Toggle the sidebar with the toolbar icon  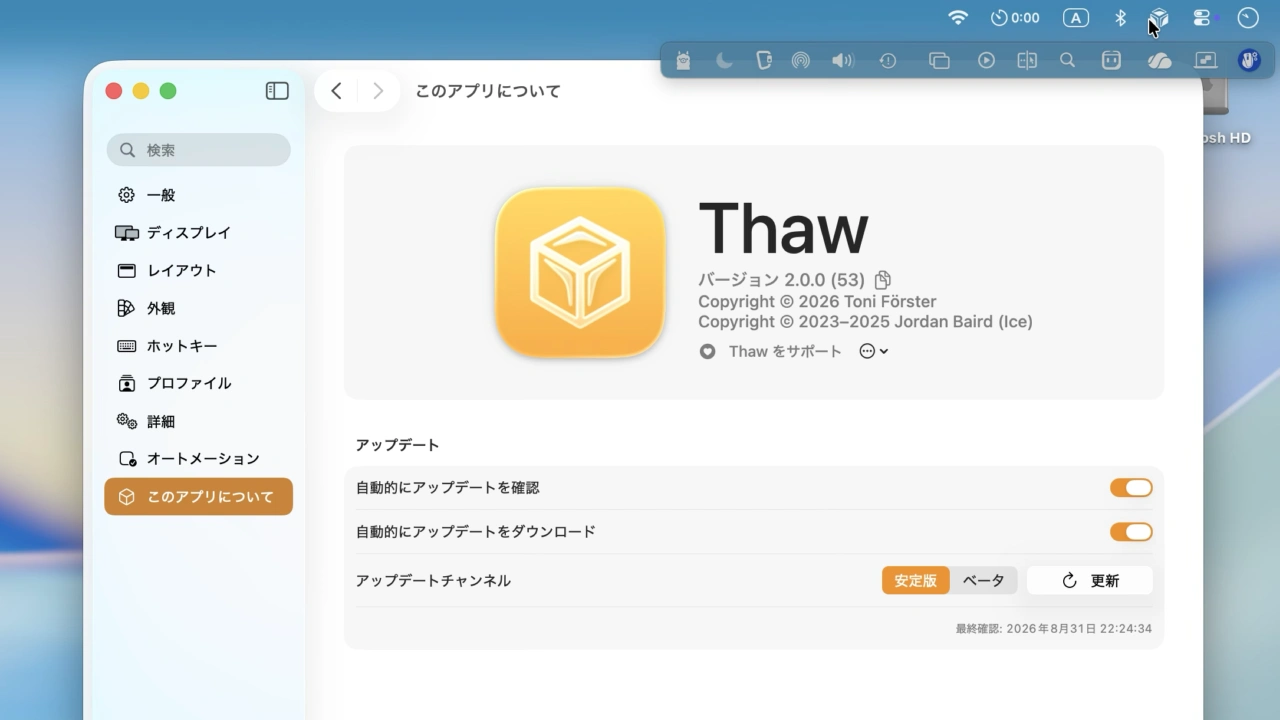(277, 91)
